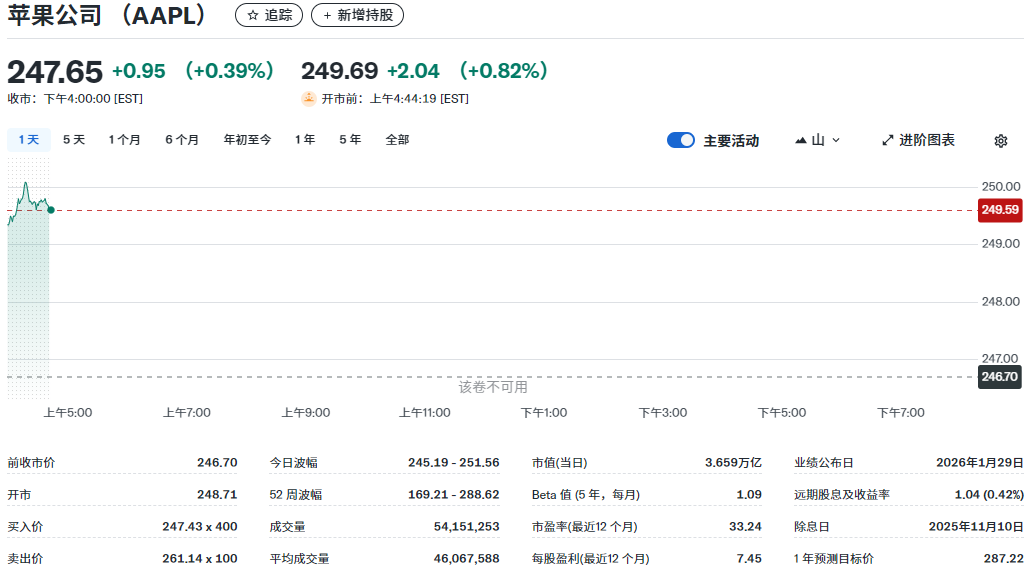The image size is (1035, 569).
Task: Click the 市值 value 3.659万亿
Action: (733, 463)
